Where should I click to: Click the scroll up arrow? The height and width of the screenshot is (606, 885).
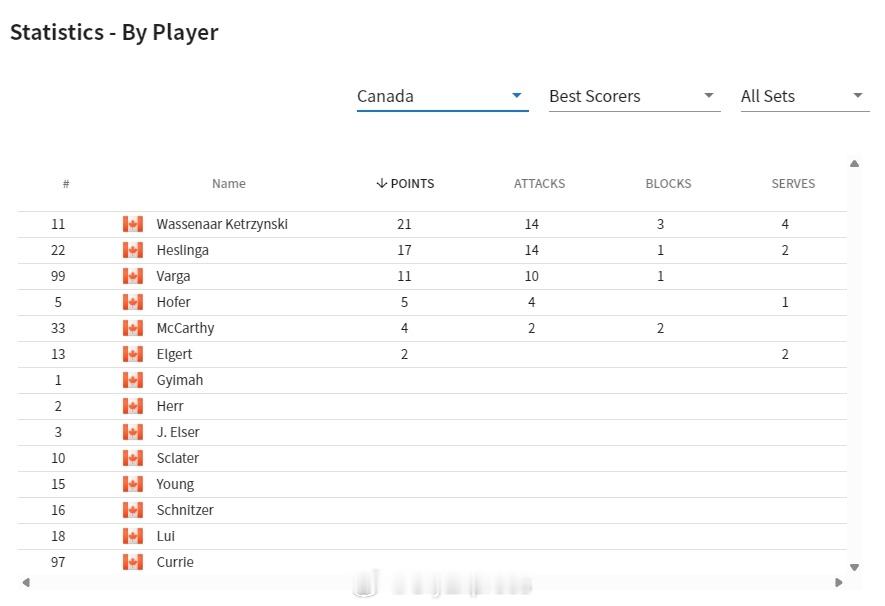click(x=855, y=164)
